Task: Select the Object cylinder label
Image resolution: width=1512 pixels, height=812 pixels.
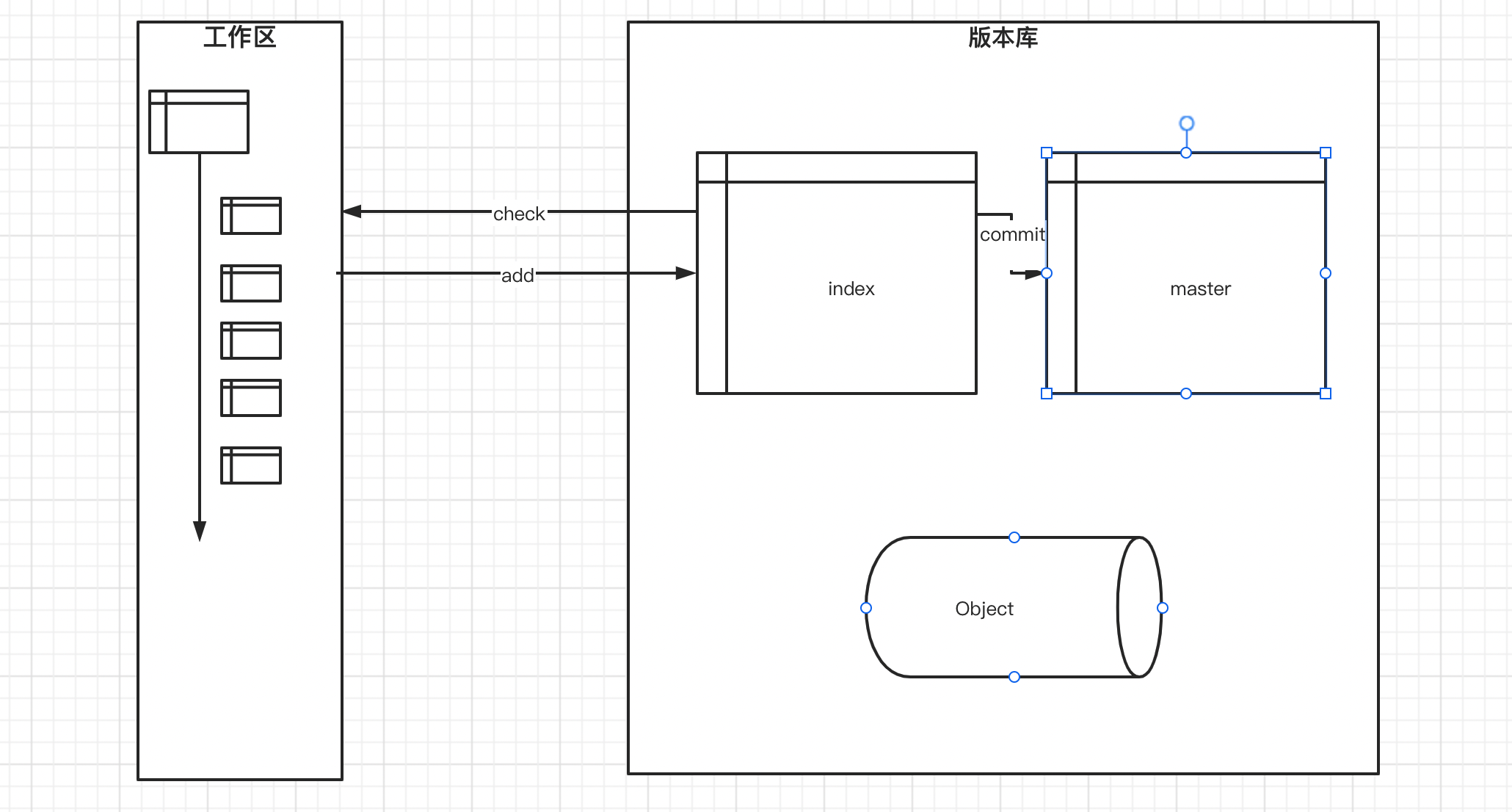Action: point(984,609)
